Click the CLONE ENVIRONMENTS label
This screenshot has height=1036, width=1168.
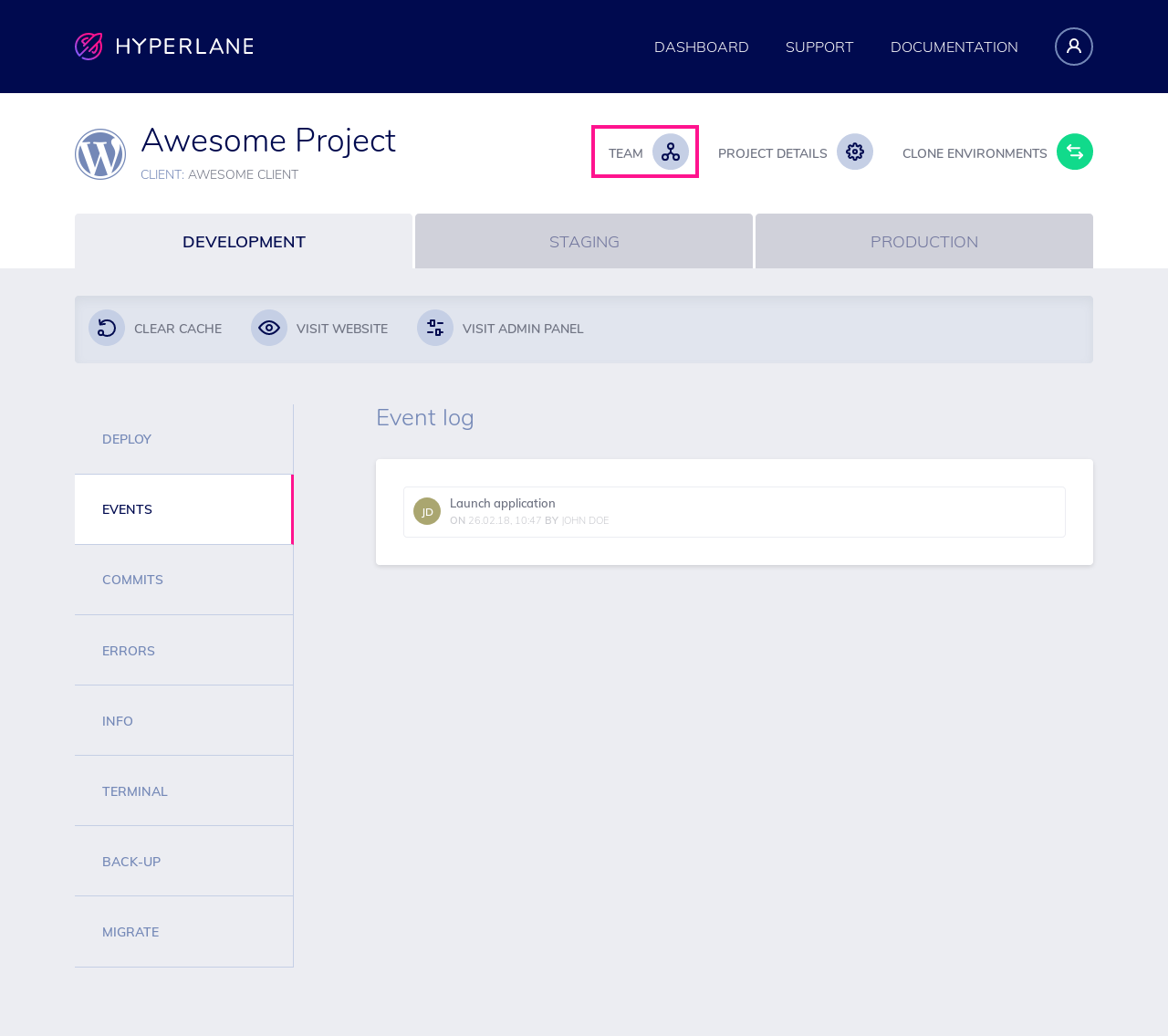pos(975,153)
